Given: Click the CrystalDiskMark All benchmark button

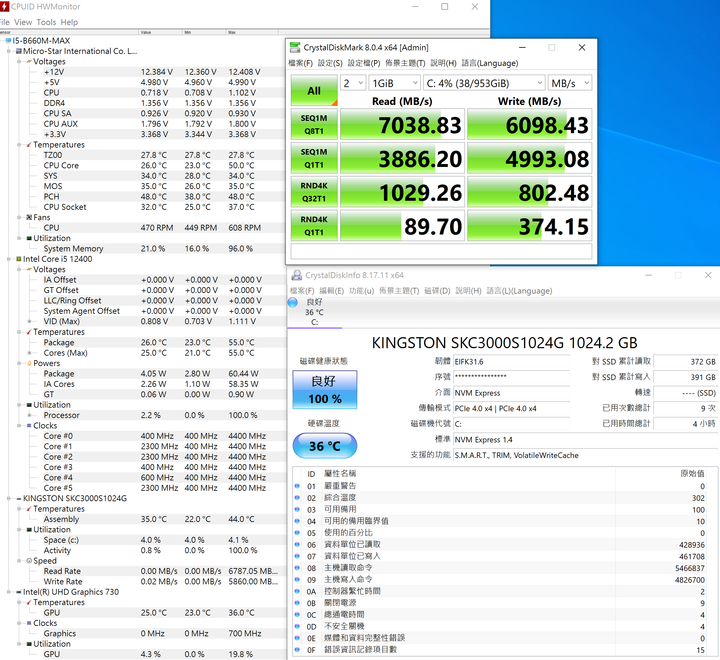Looking at the screenshot, I should pos(314,90).
